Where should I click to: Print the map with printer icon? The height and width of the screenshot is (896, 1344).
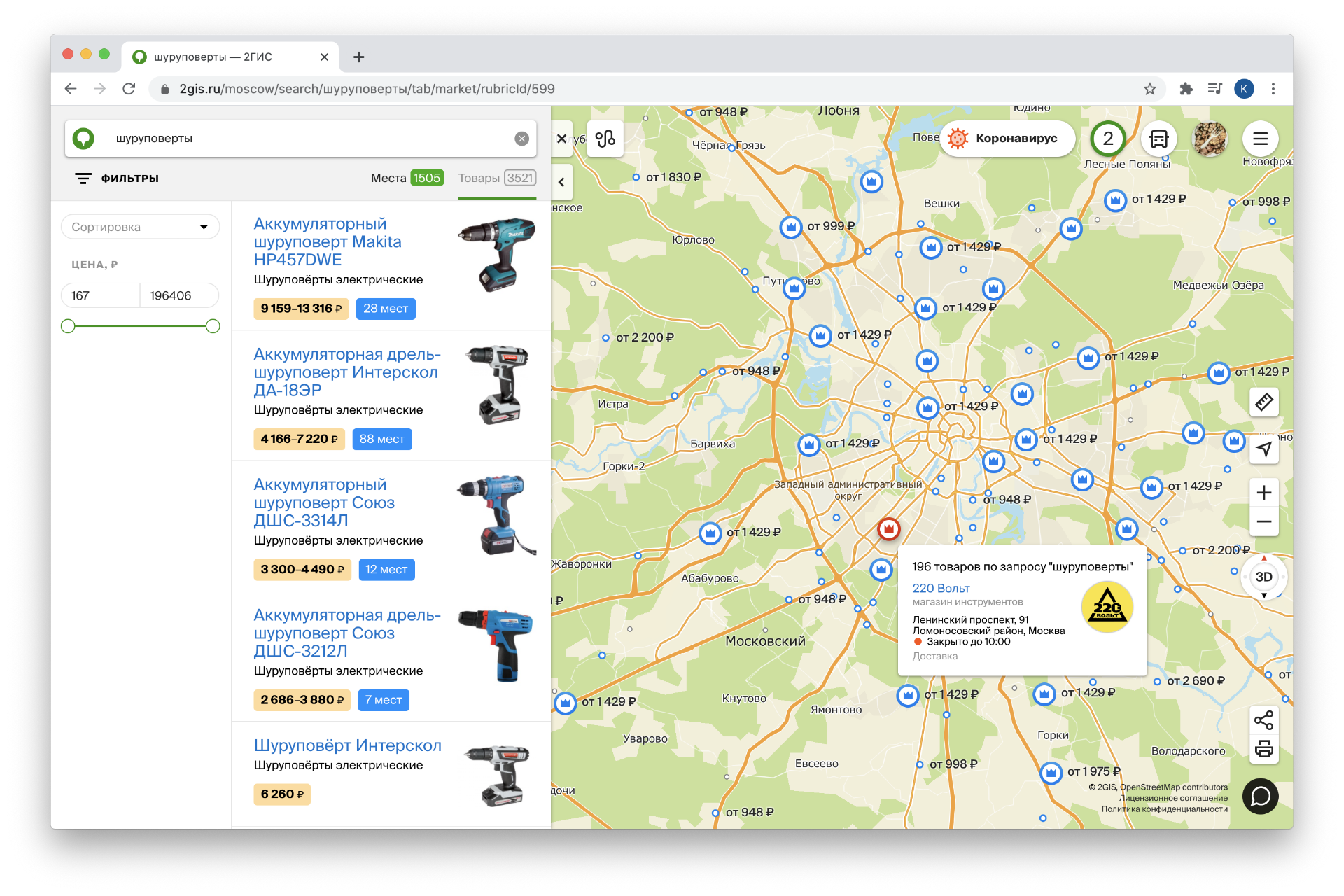[x=1263, y=749]
